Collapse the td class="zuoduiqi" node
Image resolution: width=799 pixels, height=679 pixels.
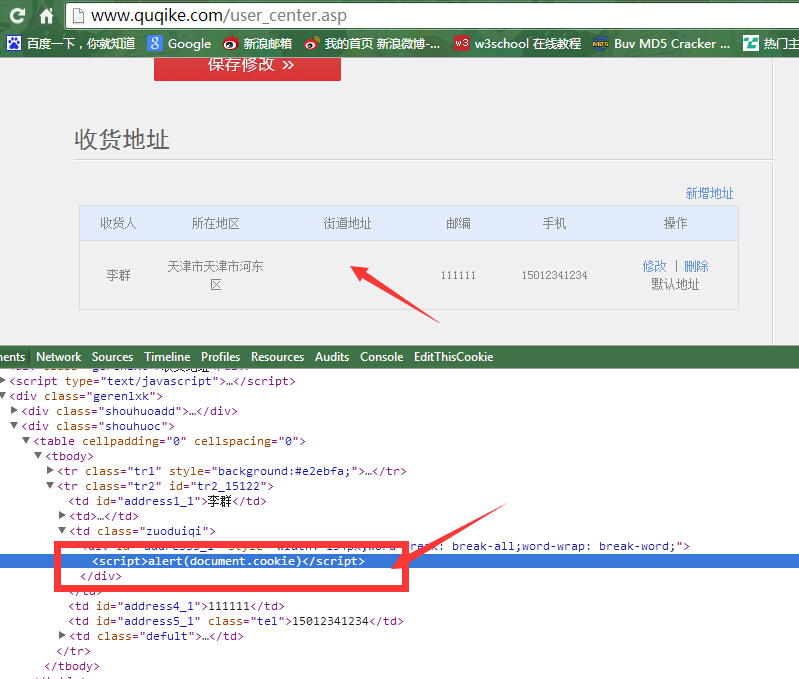(62, 530)
